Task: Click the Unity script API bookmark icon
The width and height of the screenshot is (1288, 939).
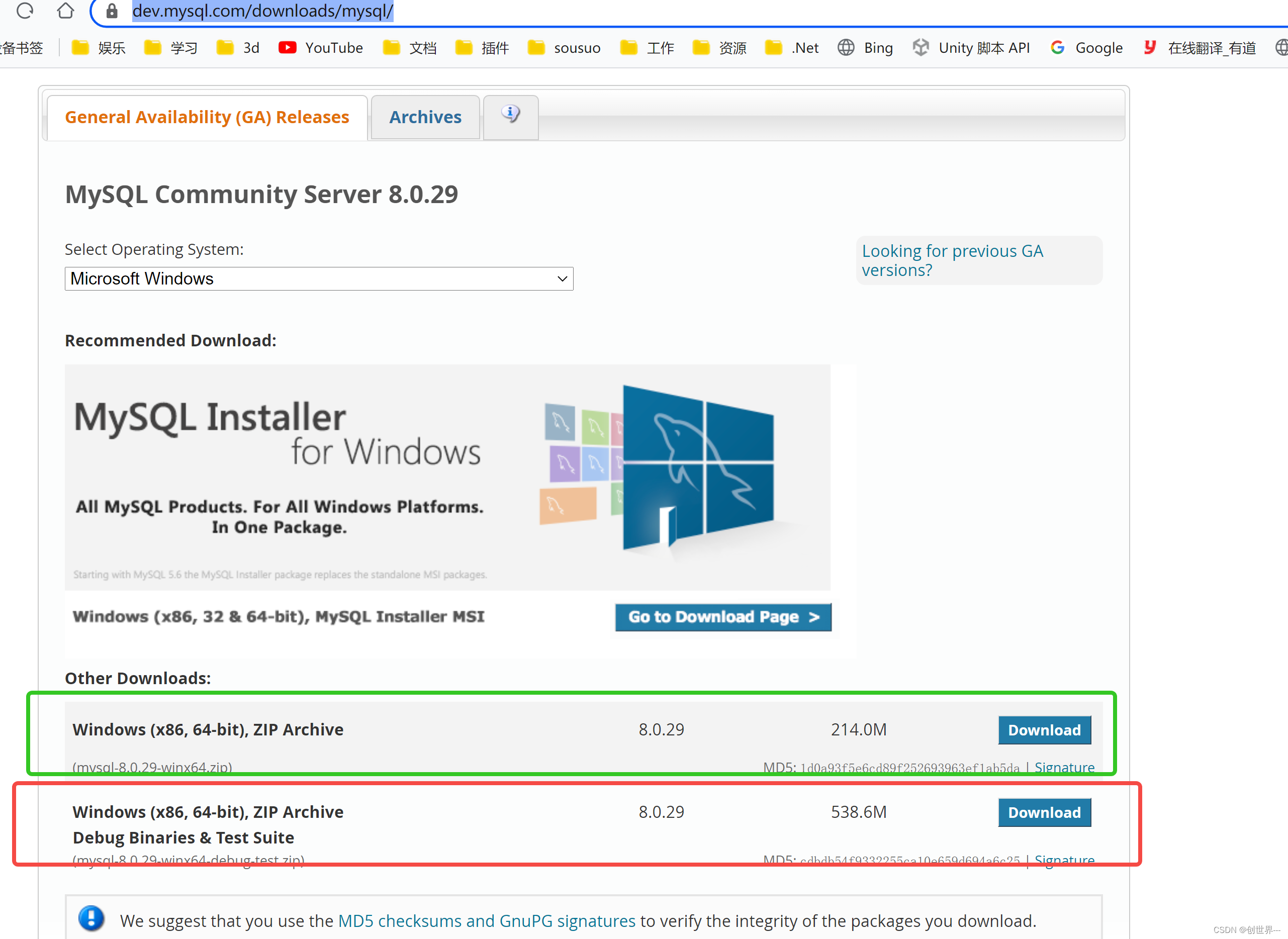Action: click(919, 47)
